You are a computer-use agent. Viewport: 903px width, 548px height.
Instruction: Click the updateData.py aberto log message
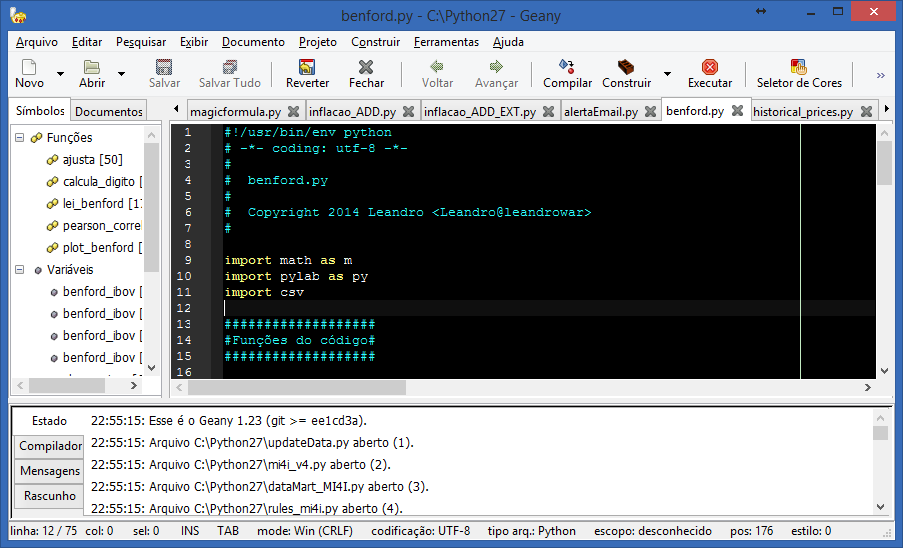(x=252, y=443)
